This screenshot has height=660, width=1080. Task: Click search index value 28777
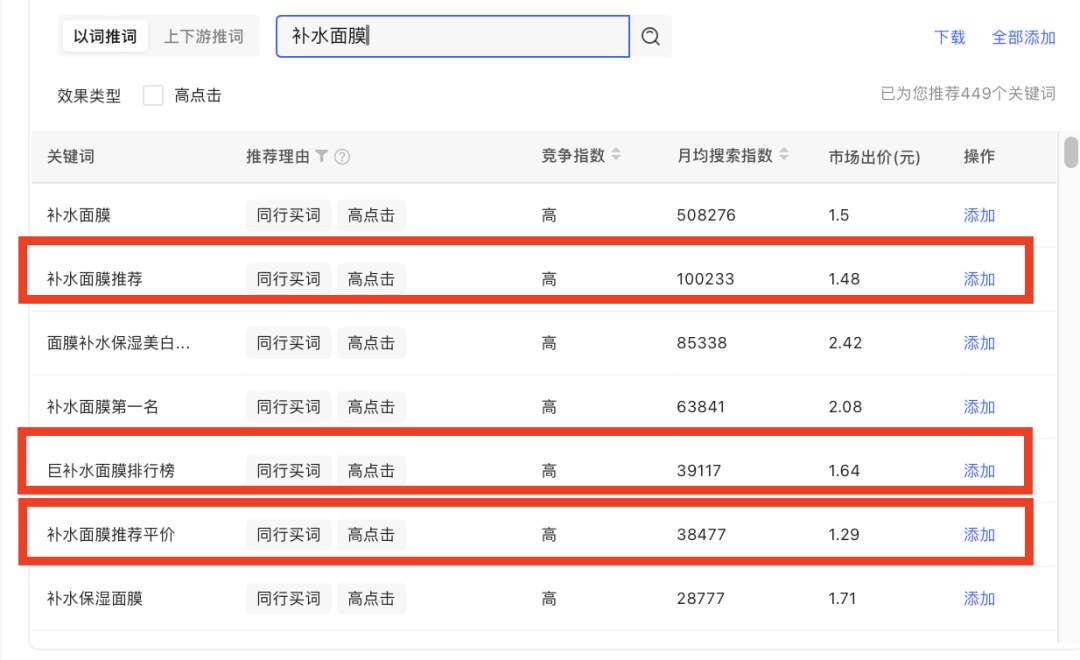(x=700, y=598)
